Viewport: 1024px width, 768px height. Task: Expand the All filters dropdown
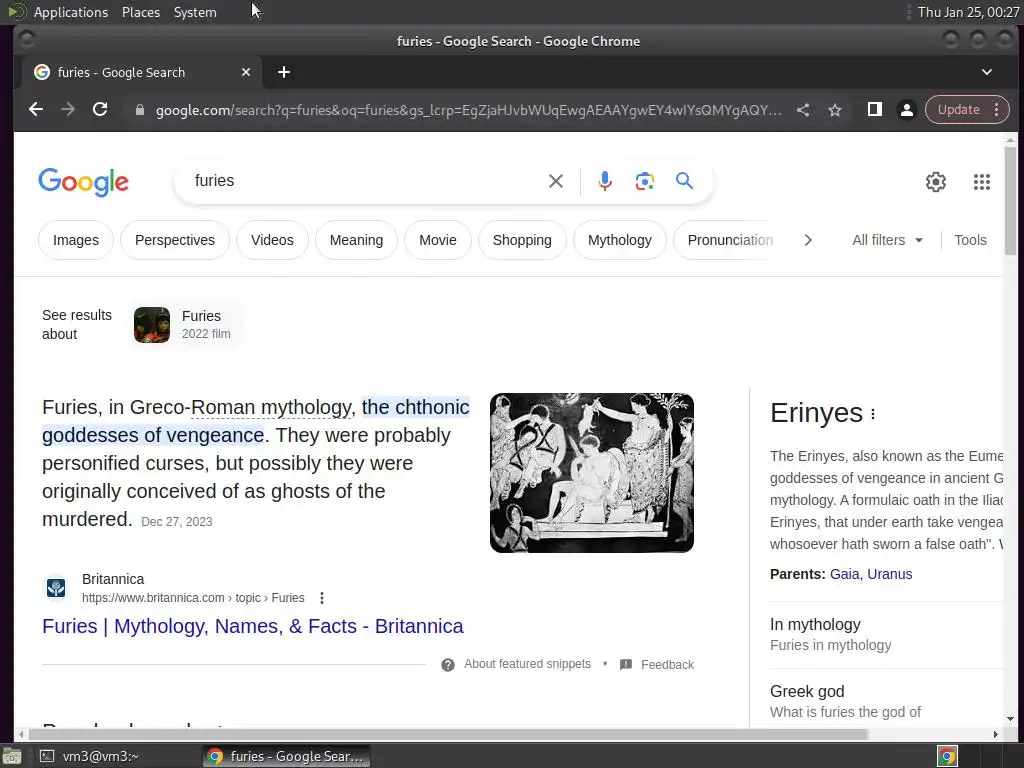[x=888, y=240]
